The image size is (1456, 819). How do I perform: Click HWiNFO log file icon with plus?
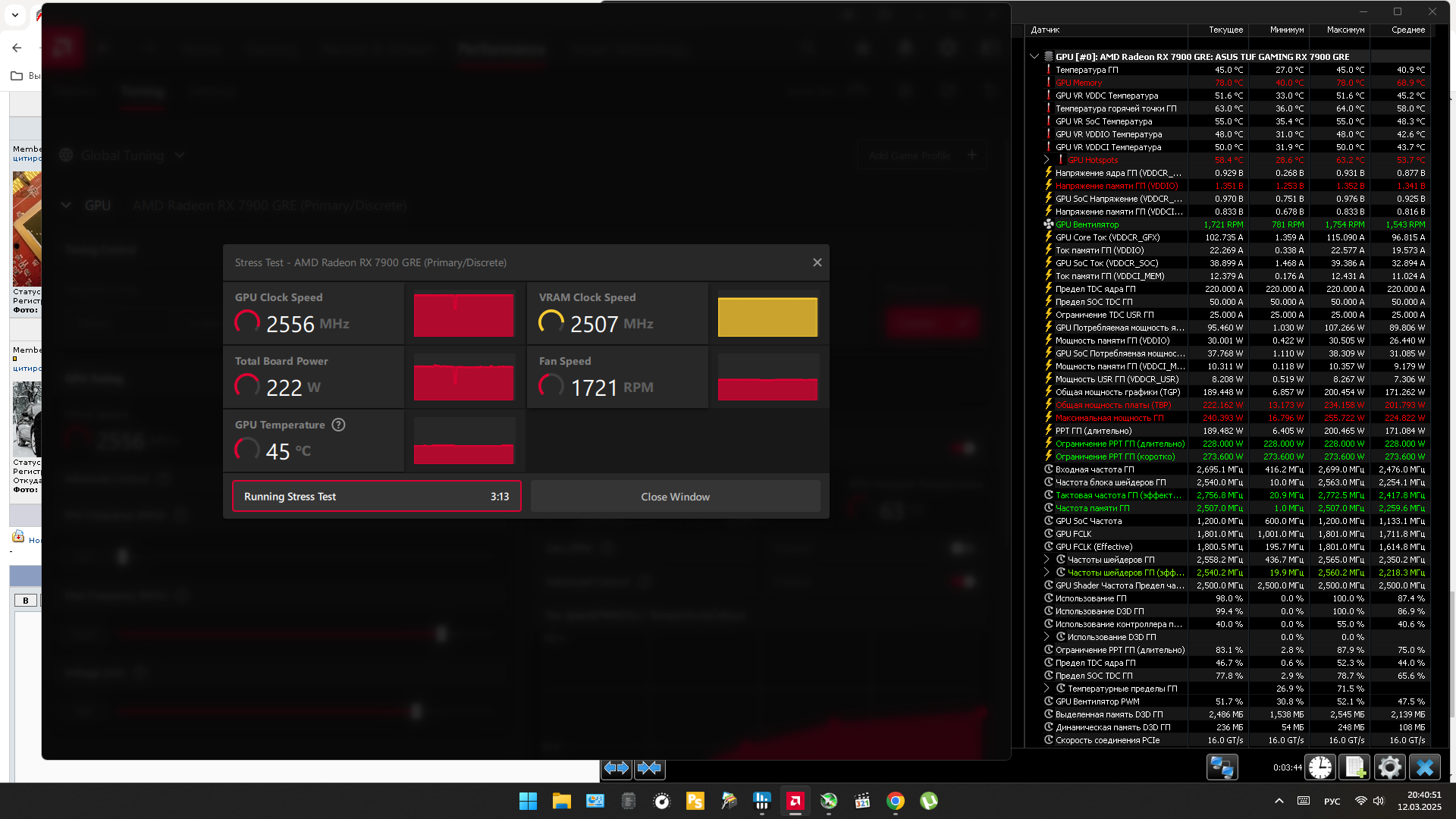tap(1354, 767)
